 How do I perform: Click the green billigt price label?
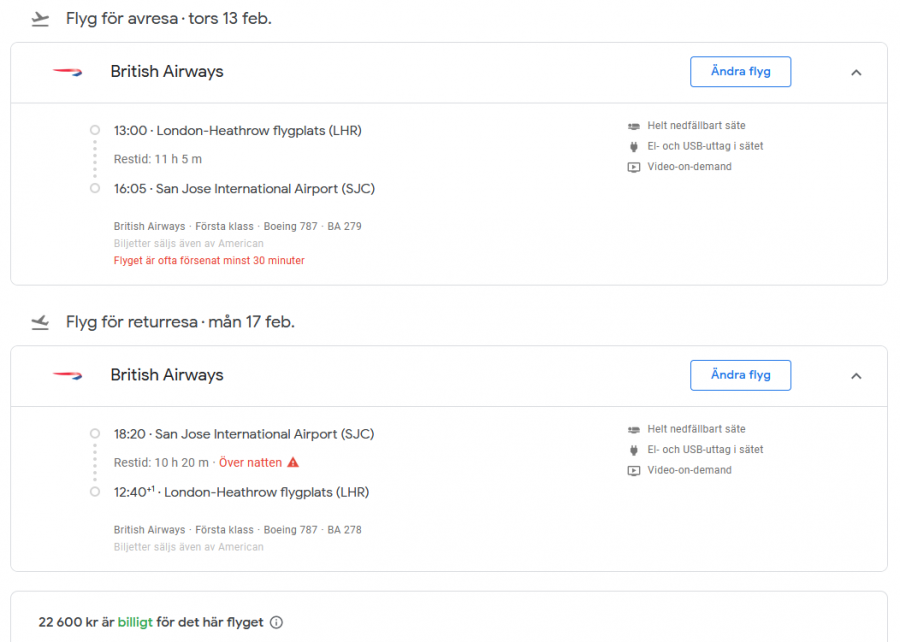[x=135, y=622]
